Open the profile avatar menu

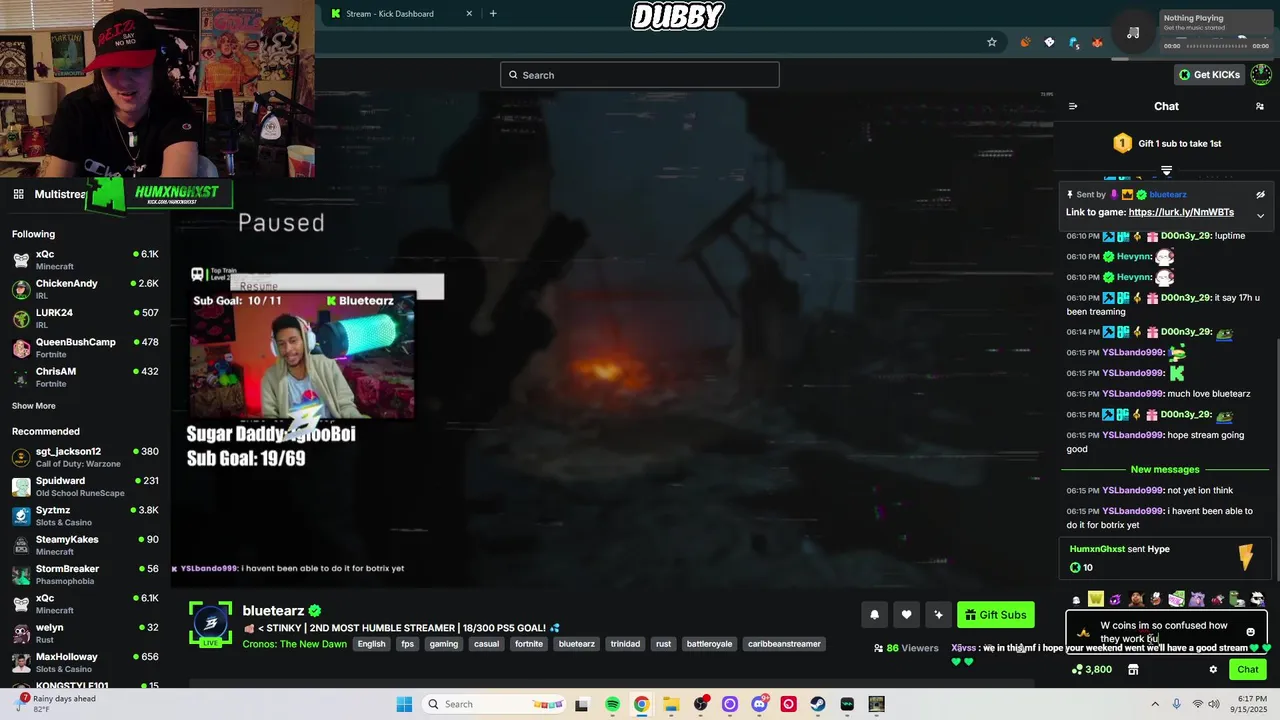(x=1262, y=74)
